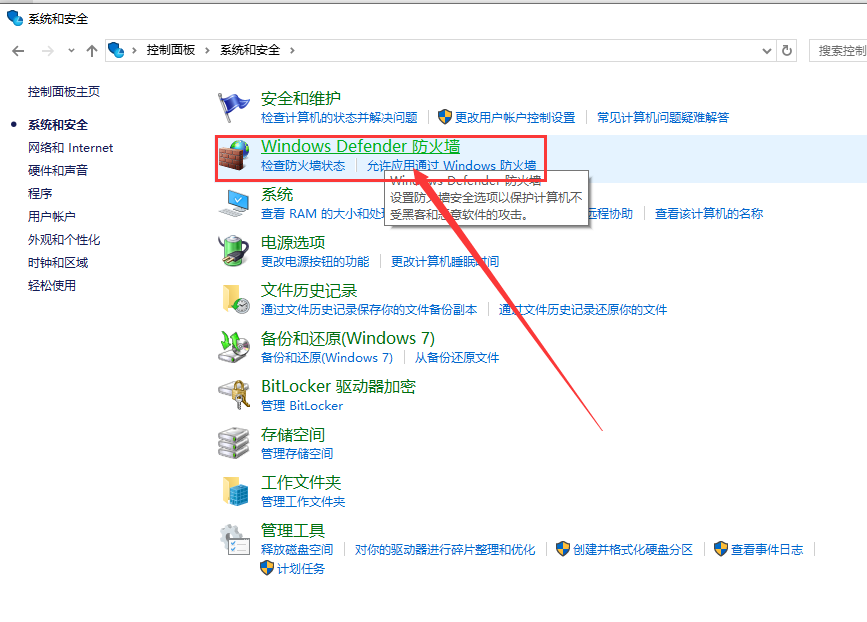
Task: Open 网络和 Internet category in sidebar
Action: 70,148
